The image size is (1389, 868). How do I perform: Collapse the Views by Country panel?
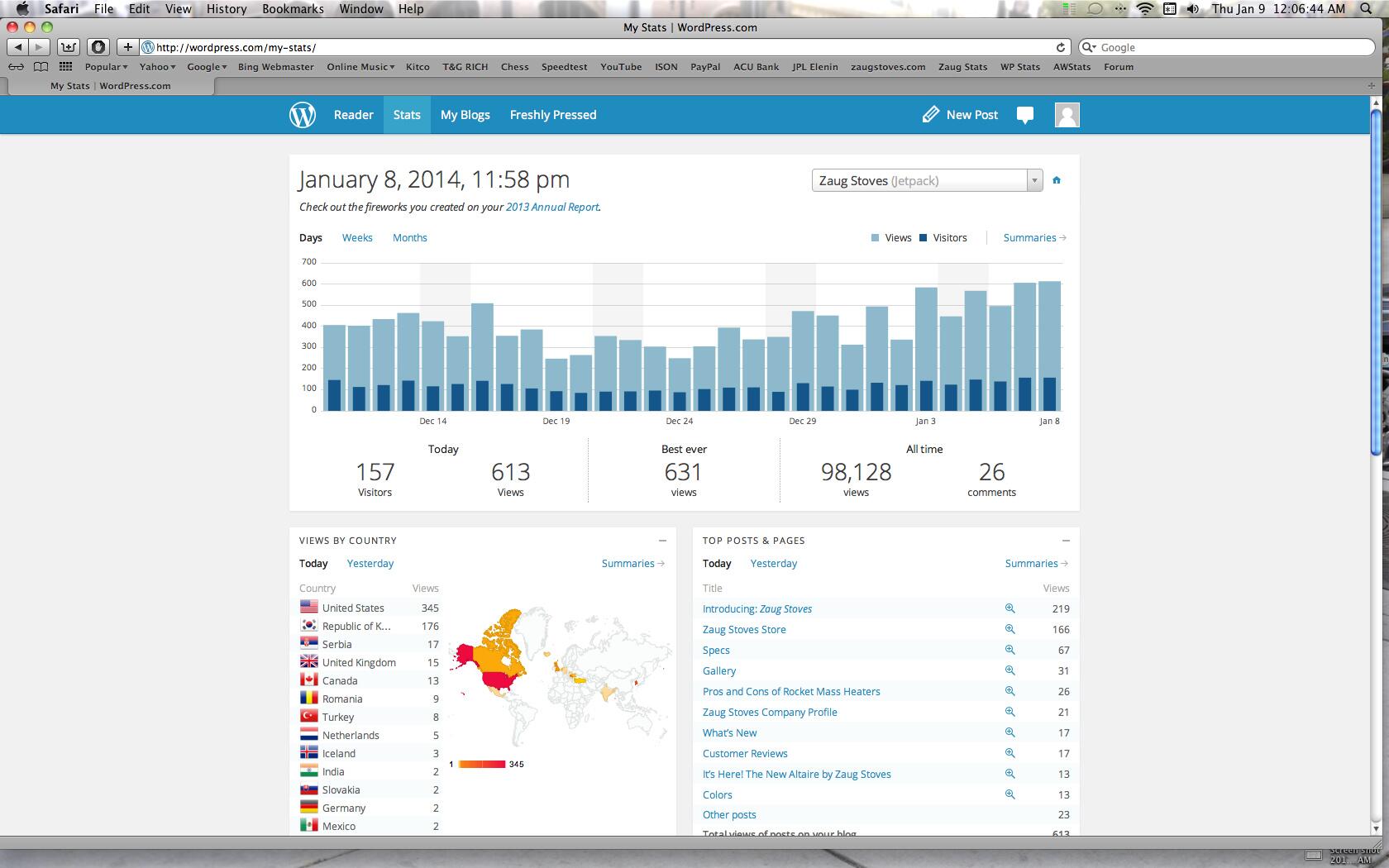(x=662, y=541)
